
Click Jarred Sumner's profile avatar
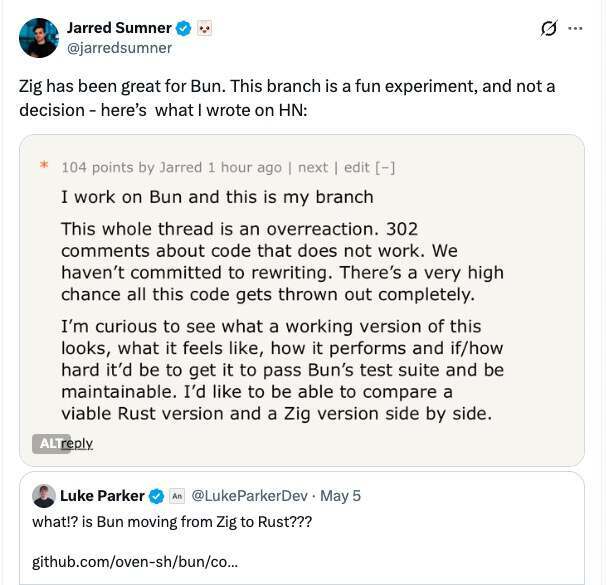pyautogui.click(x=39, y=38)
